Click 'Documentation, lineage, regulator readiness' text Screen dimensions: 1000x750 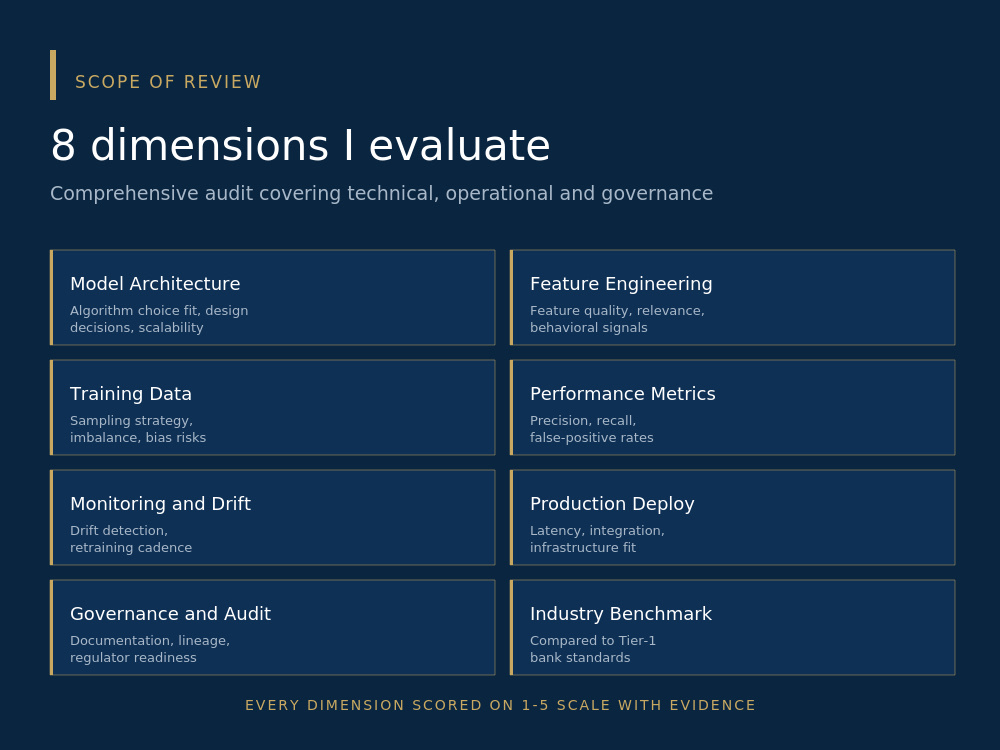pos(150,649)
